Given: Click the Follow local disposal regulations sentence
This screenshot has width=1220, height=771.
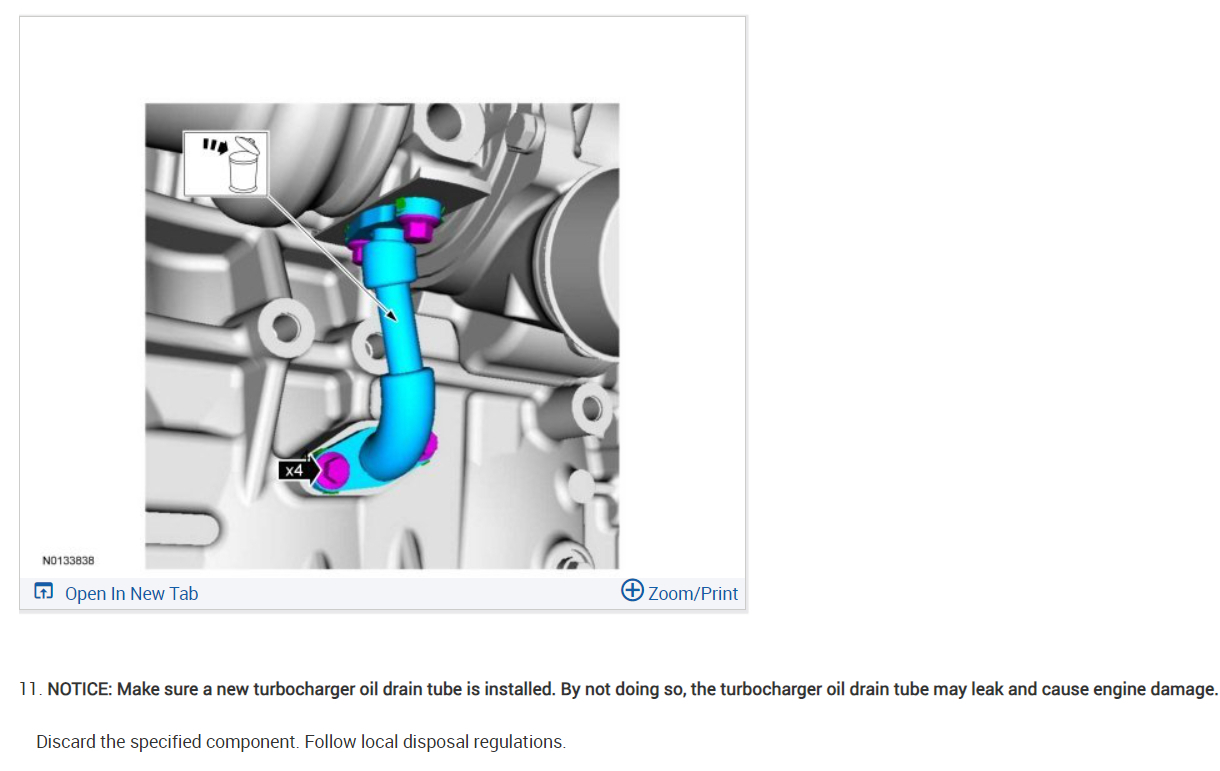Looking at the screenshot, I should tap(435, 742).
